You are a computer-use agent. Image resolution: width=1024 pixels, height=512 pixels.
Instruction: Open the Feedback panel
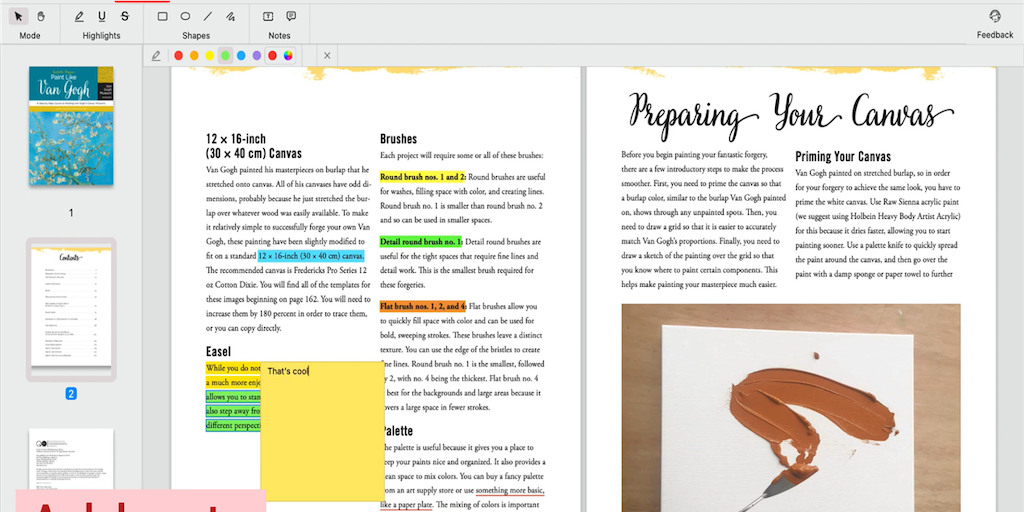point(995,24)
